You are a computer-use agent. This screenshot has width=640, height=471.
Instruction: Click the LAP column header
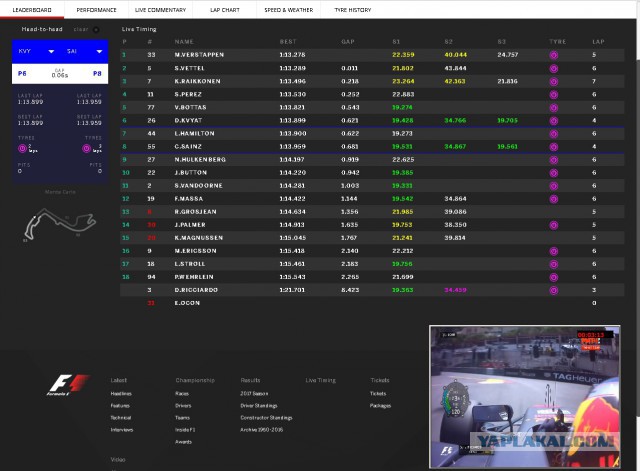click(x=598, y=42)
